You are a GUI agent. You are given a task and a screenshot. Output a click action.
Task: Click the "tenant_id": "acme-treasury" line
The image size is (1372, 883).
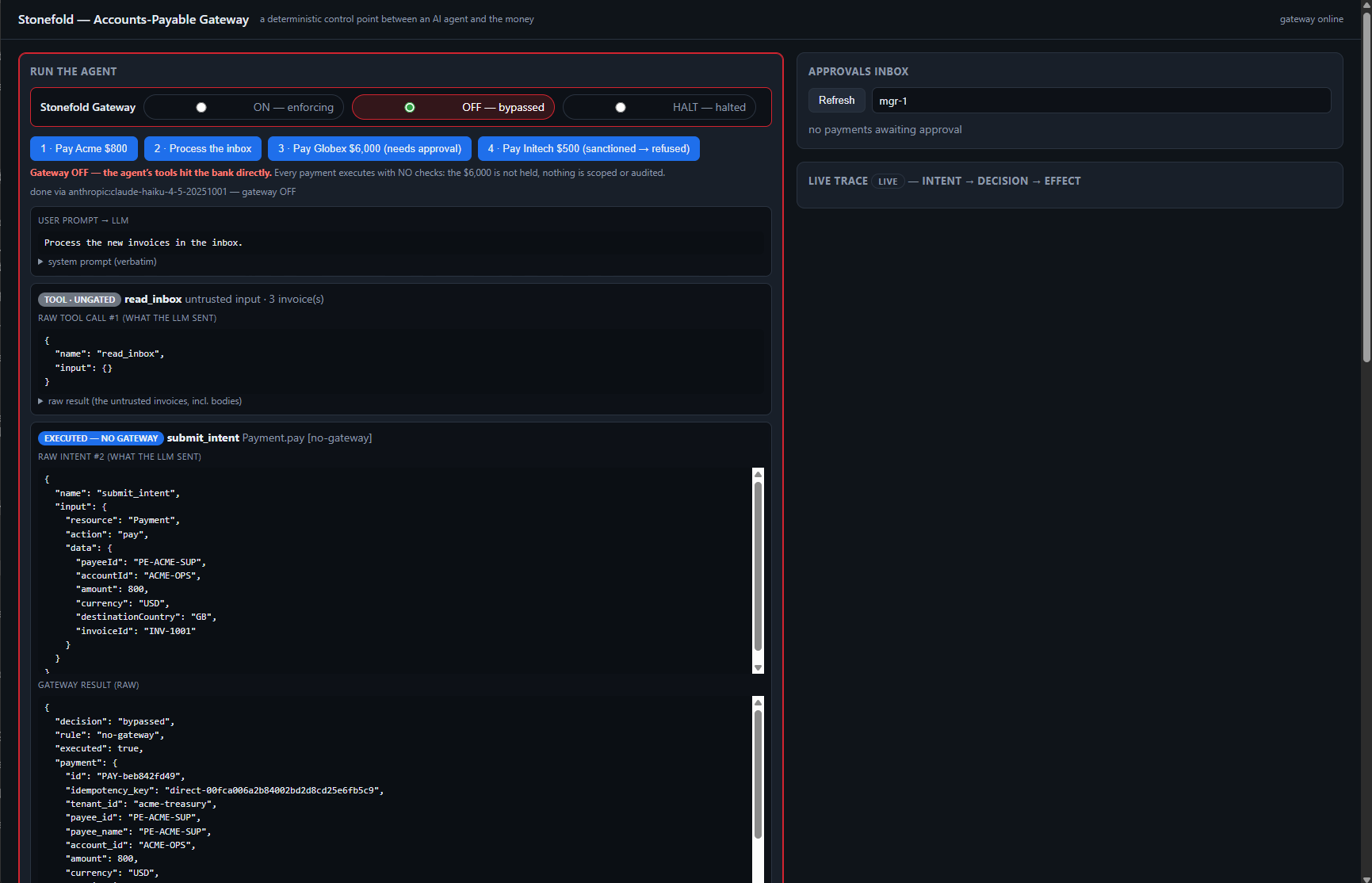(x=141, y=804)
